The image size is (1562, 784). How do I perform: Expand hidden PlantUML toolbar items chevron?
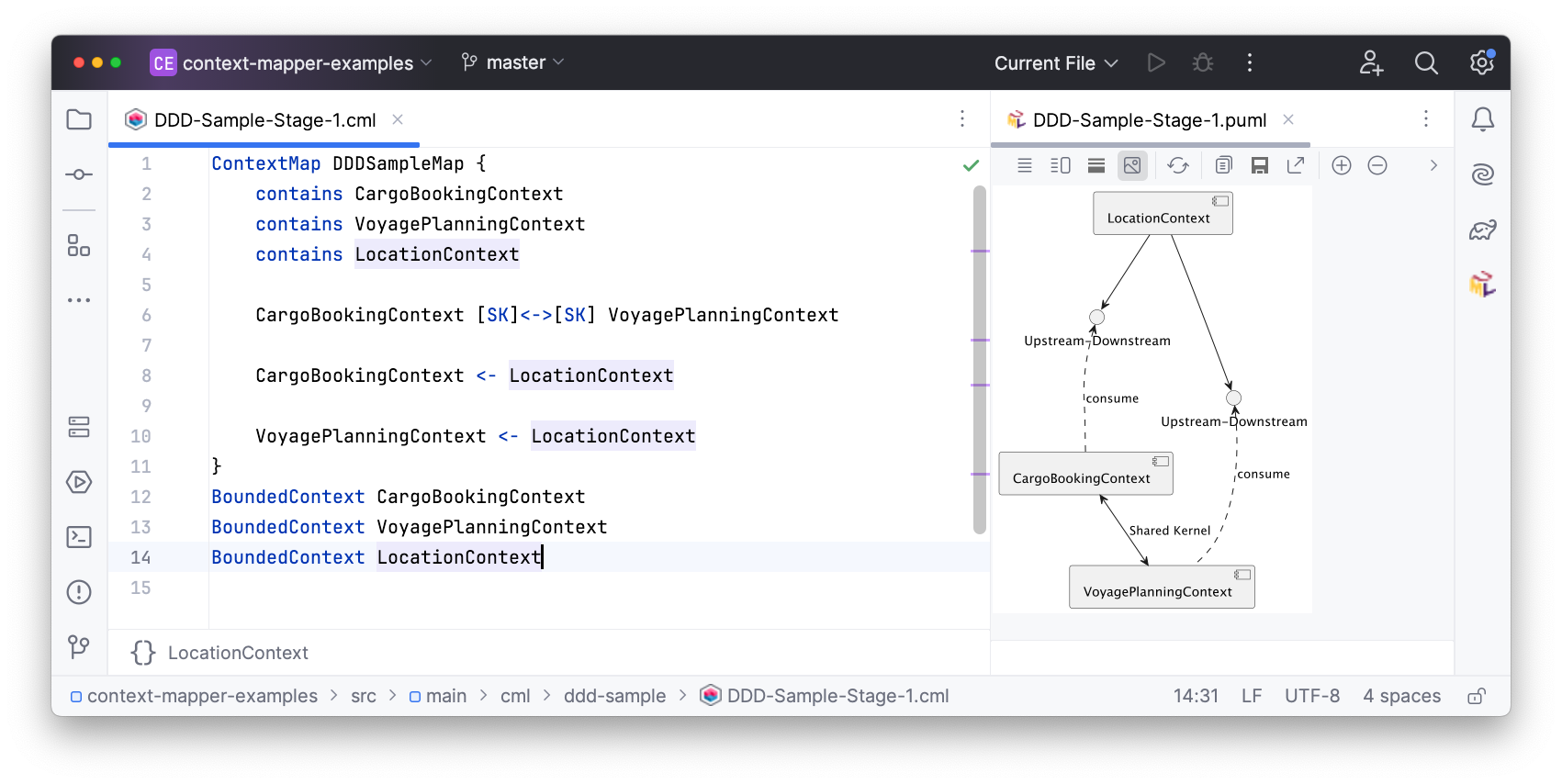click(x=1433, y=165)
